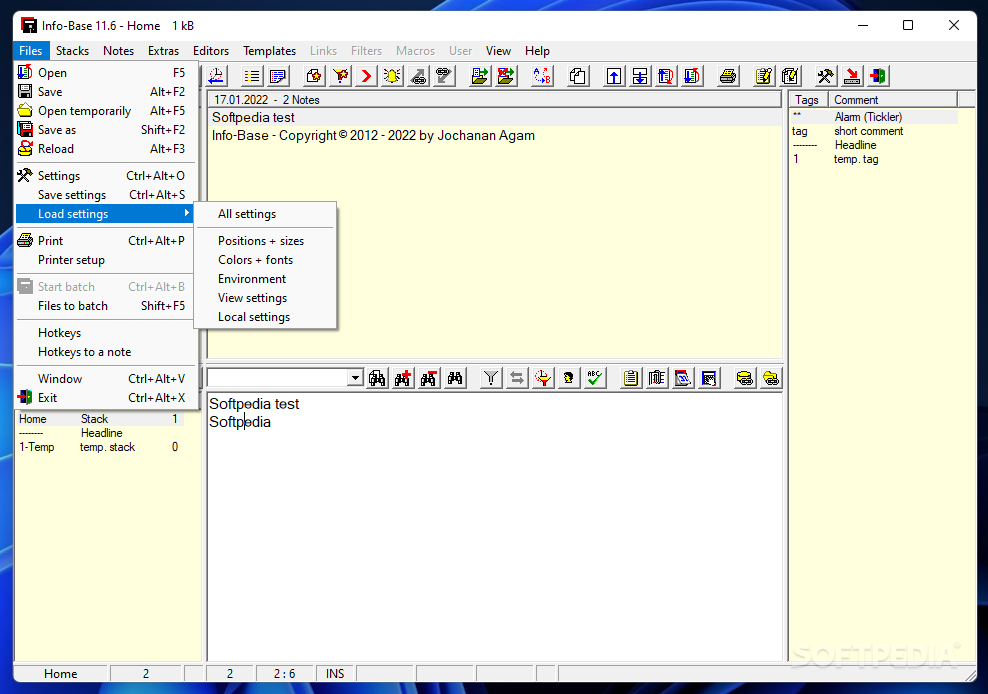Click the Tags column header
The image size is (988, 694).
click(808, 100)
